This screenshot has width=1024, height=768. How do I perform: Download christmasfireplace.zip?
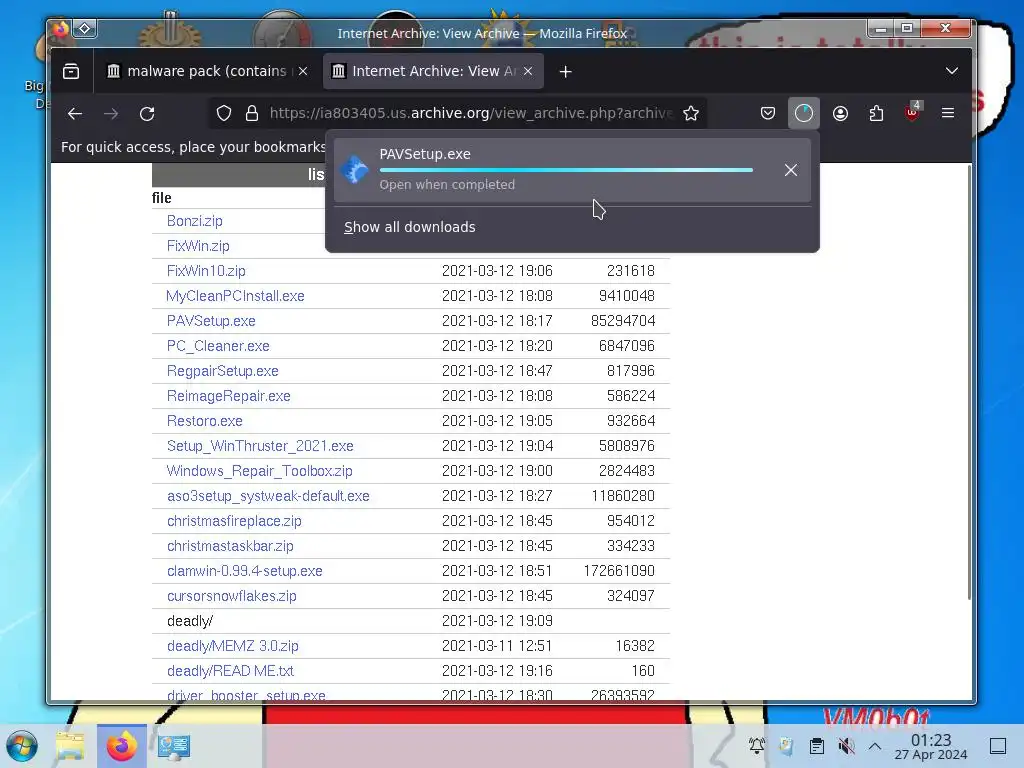click(234, 521)
